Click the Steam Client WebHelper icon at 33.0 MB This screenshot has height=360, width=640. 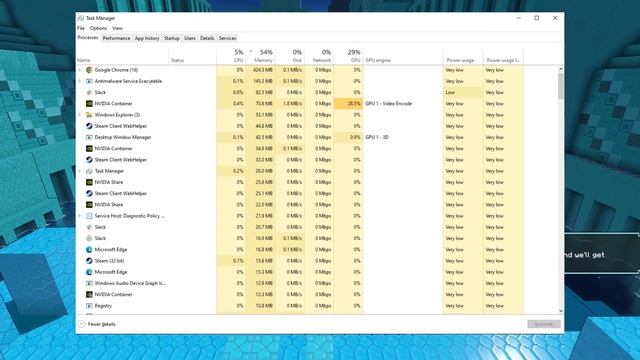[89, 160]
